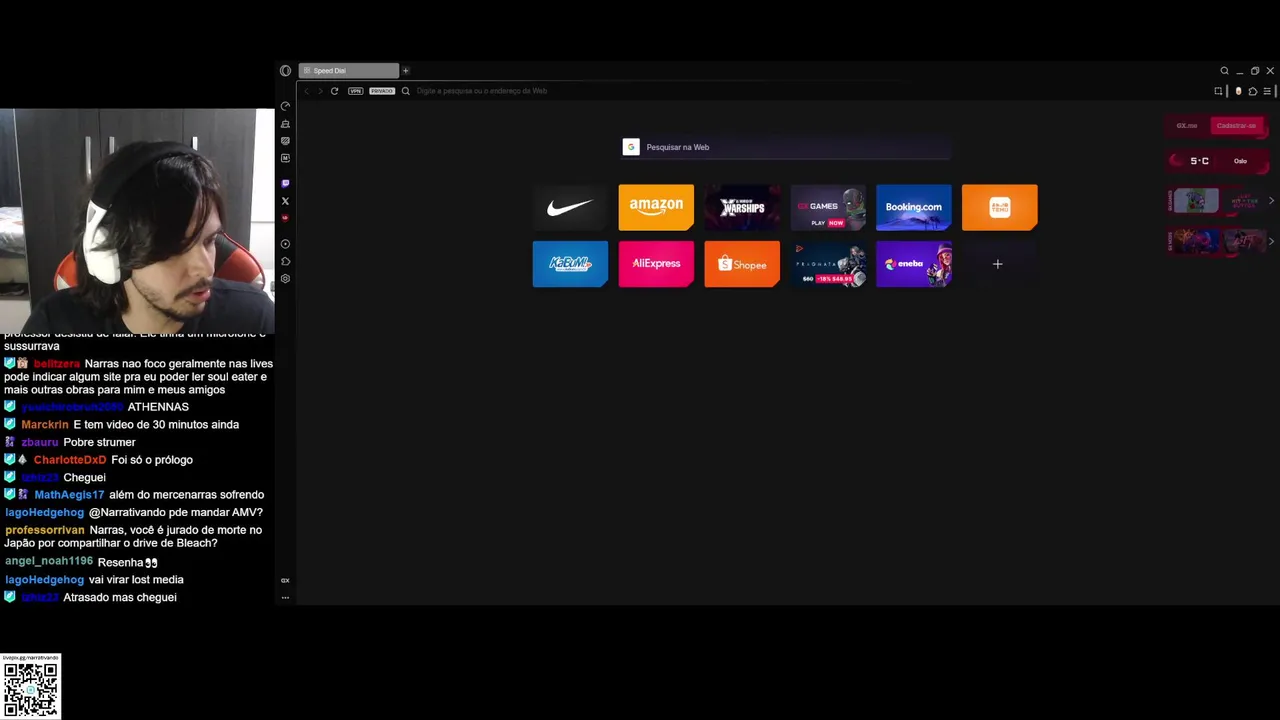Click the 'Atrasado mas cheguei' chat message
Screen dimensions: 1280x720
tap(120, 597)
